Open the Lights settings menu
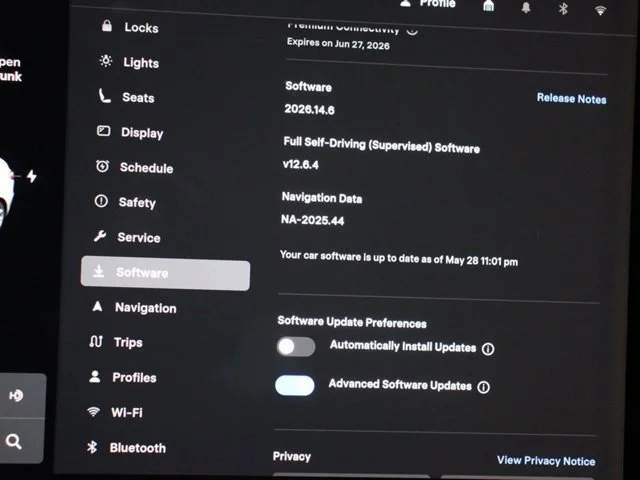Screen dimensions: 640x480 [129, 62]
